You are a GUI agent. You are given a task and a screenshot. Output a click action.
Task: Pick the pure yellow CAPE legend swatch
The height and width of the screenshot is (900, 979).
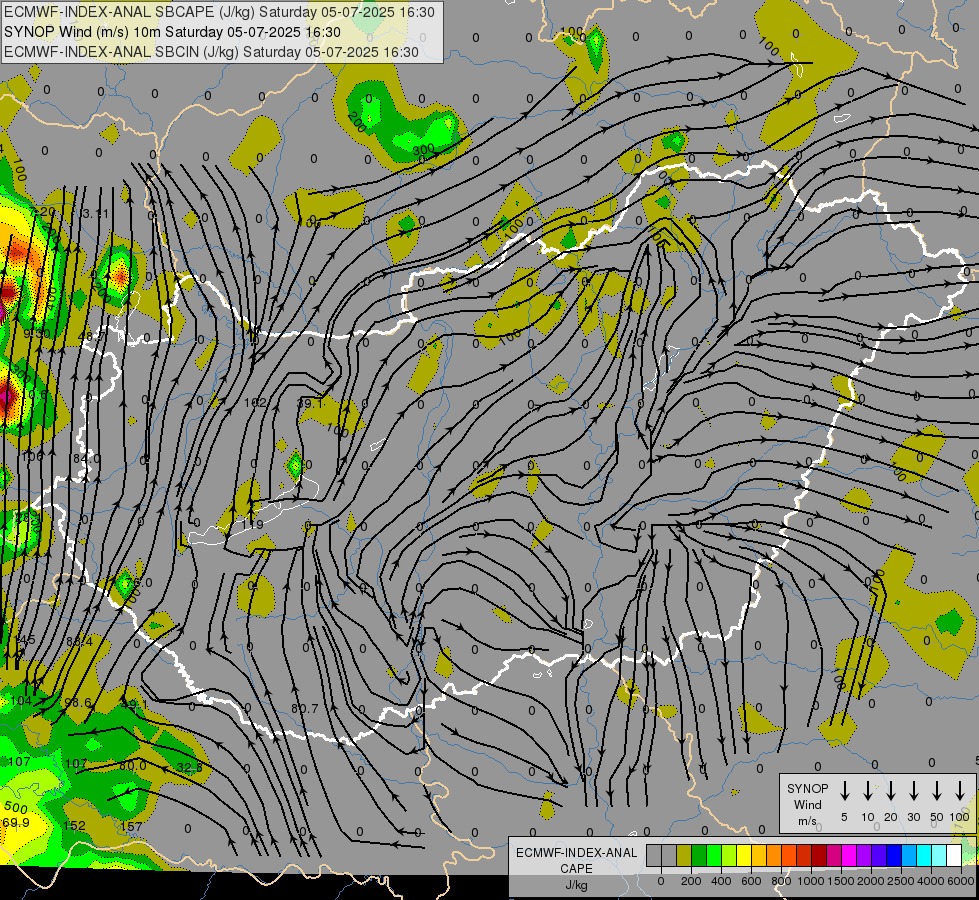click(744, 855)
